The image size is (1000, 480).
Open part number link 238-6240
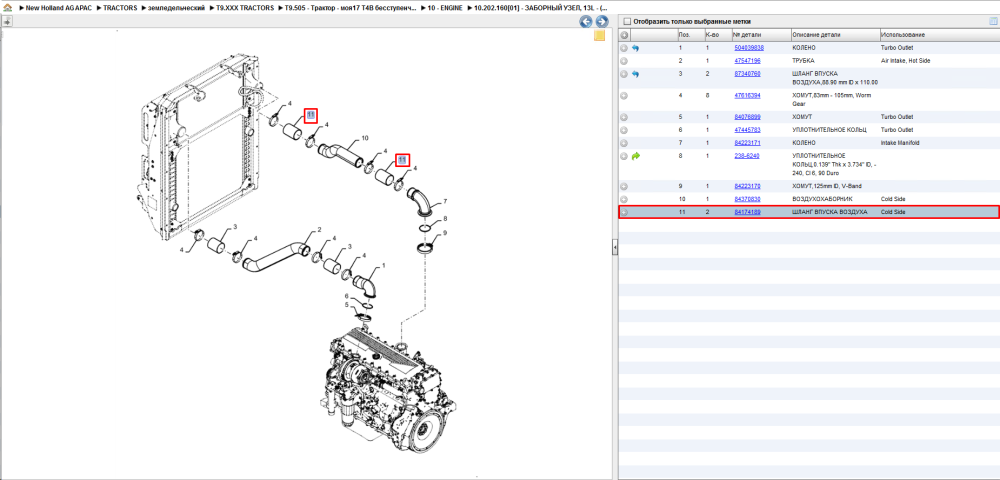click(747, 156)
